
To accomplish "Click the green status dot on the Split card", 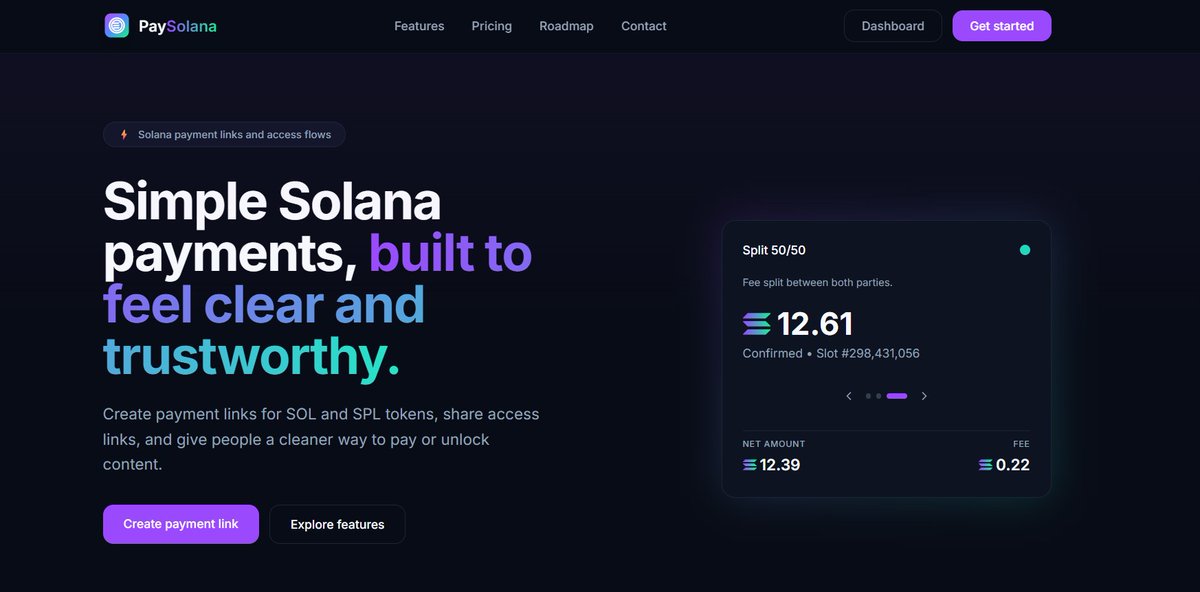I will 1024,250.
